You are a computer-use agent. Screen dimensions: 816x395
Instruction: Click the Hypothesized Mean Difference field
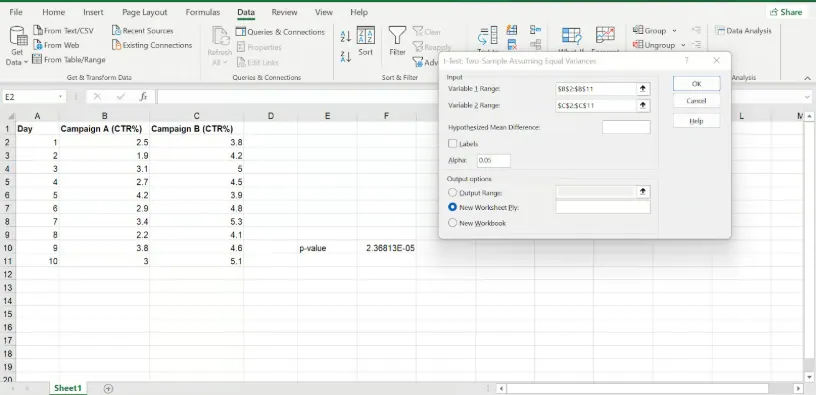626,127
